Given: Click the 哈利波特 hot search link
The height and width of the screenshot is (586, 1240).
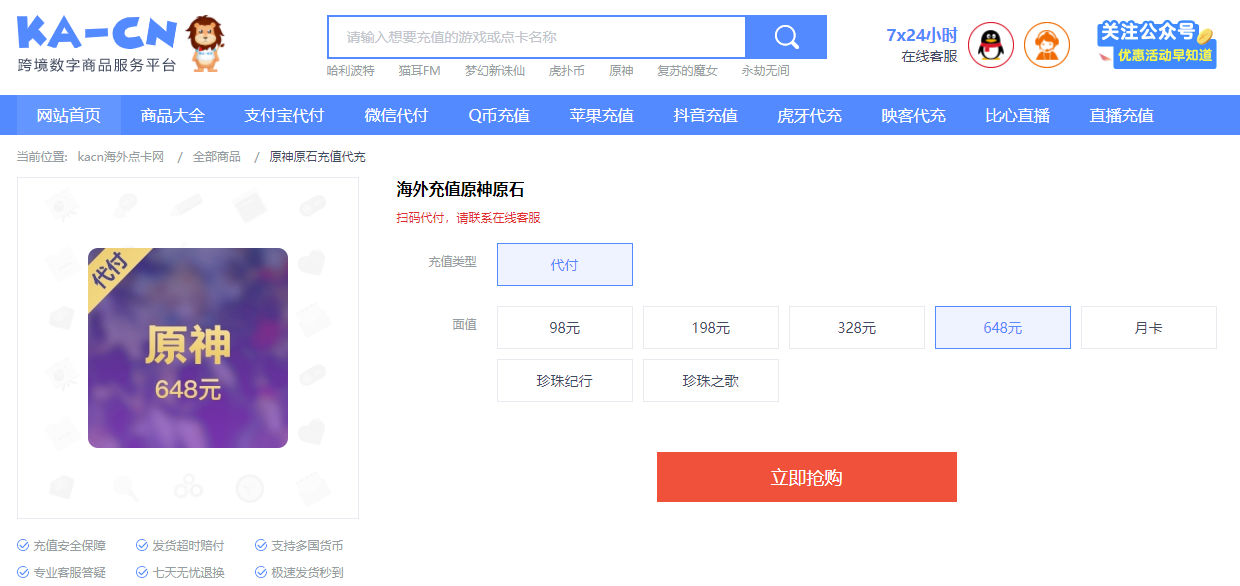Looking at the screenshot, I should pos(351,71).
